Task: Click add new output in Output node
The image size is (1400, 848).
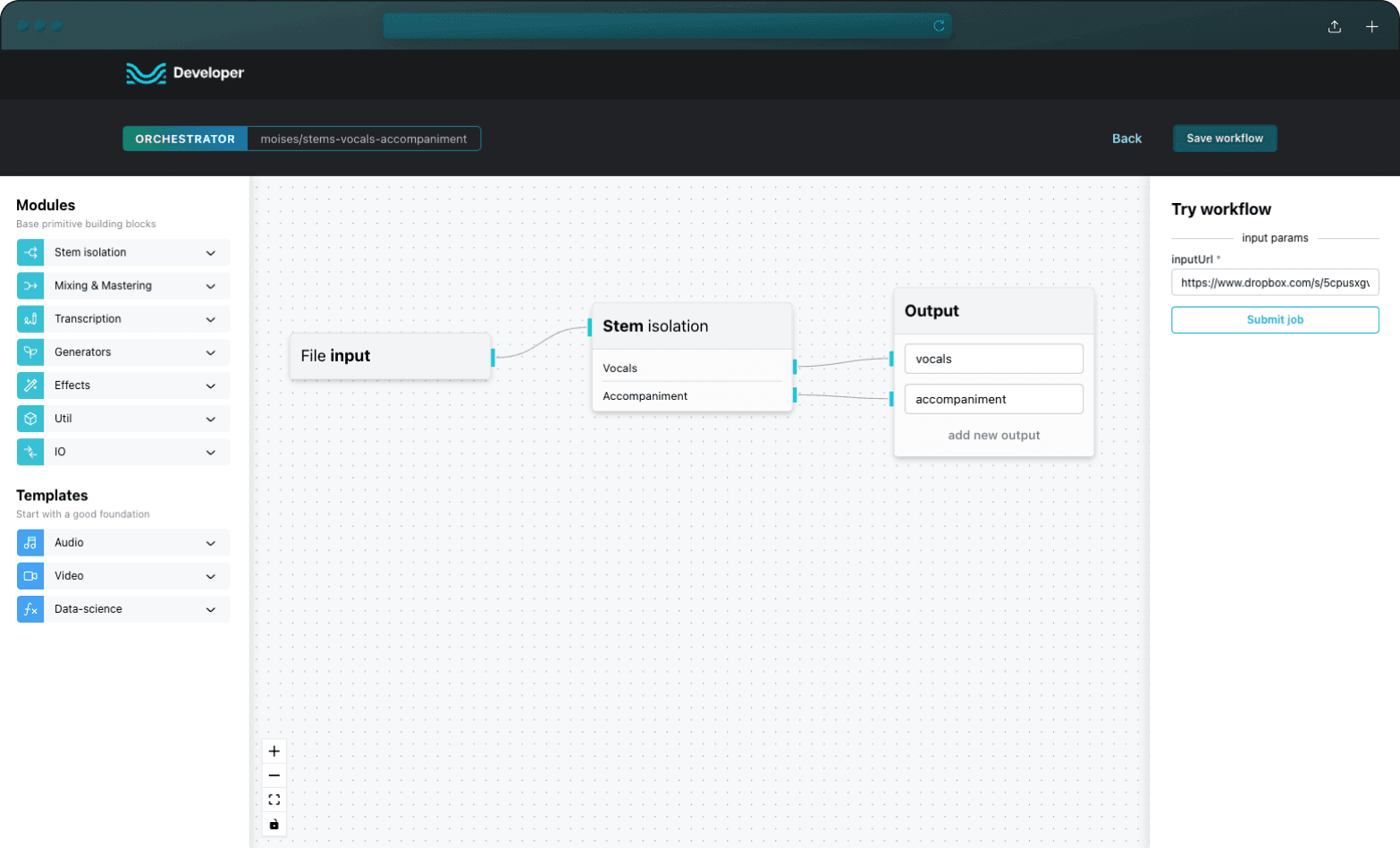Action: point(993,436)
